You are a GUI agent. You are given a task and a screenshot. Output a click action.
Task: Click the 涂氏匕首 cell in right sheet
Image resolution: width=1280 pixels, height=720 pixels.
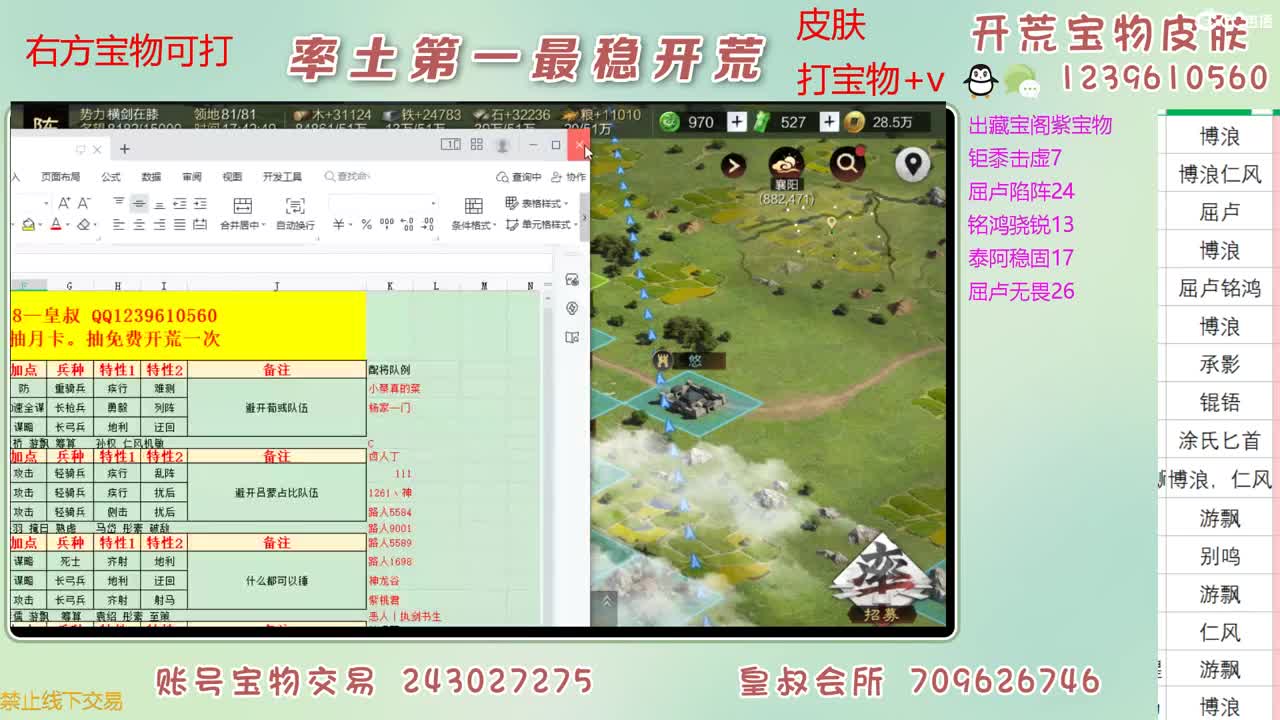click(x=1219, y=440)
